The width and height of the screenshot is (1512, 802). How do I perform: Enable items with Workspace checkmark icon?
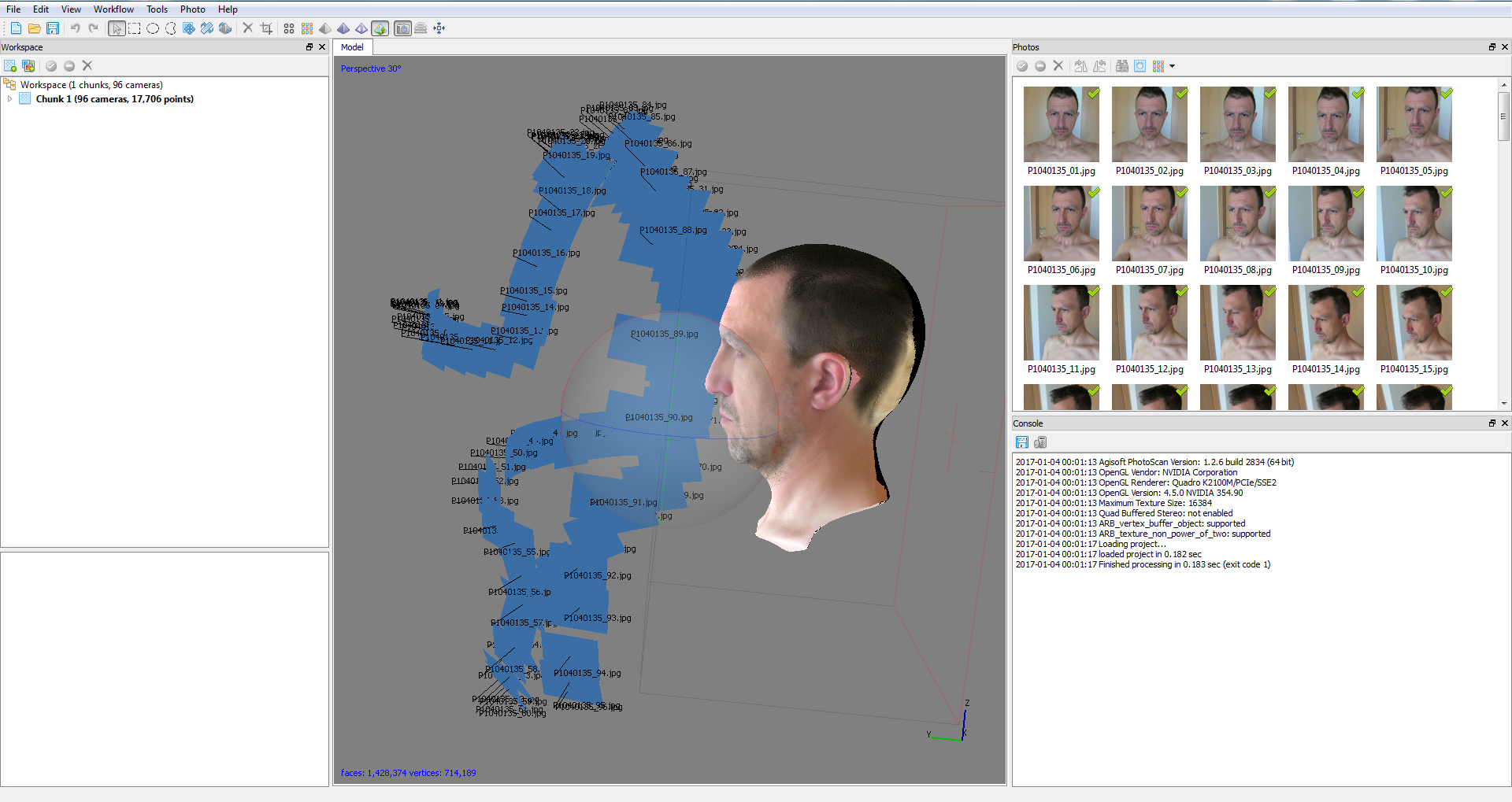coord(51,66)
